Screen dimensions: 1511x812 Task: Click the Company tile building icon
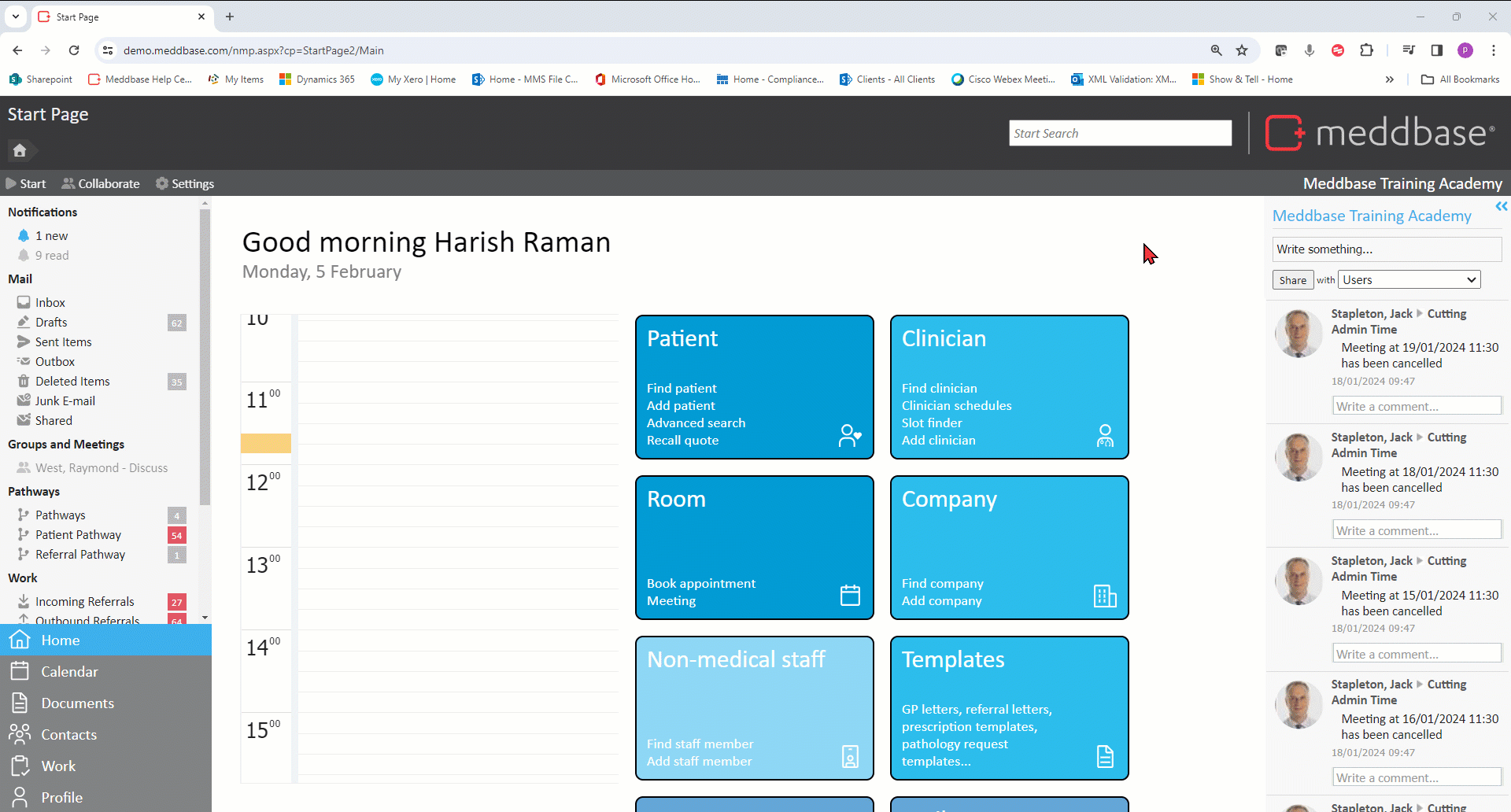[x=1105, y=596]
